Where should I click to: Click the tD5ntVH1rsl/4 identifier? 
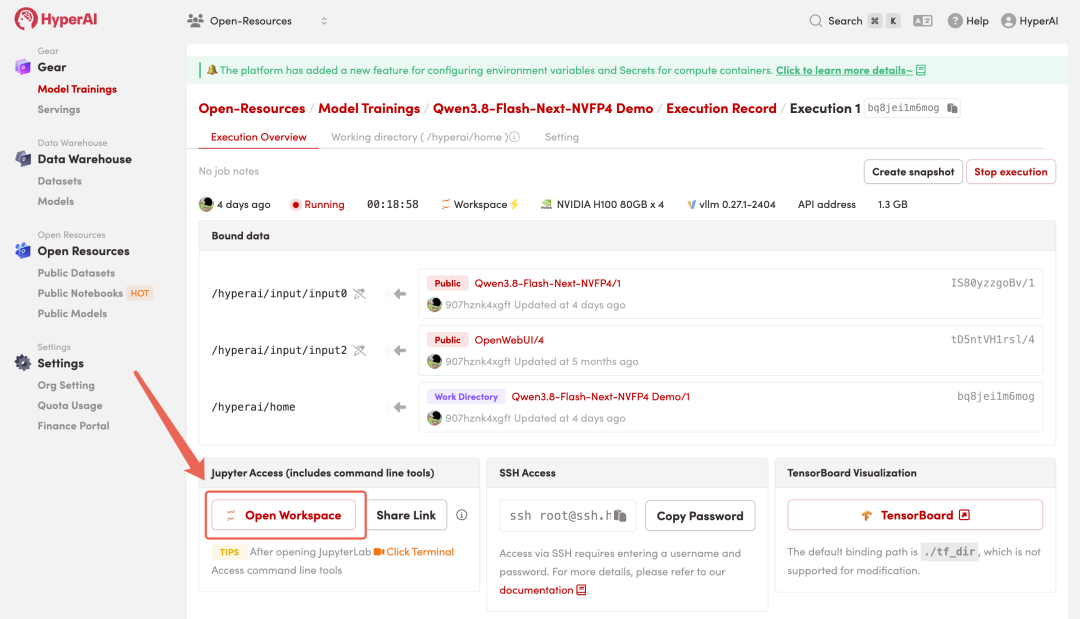(x=993, y=339)
